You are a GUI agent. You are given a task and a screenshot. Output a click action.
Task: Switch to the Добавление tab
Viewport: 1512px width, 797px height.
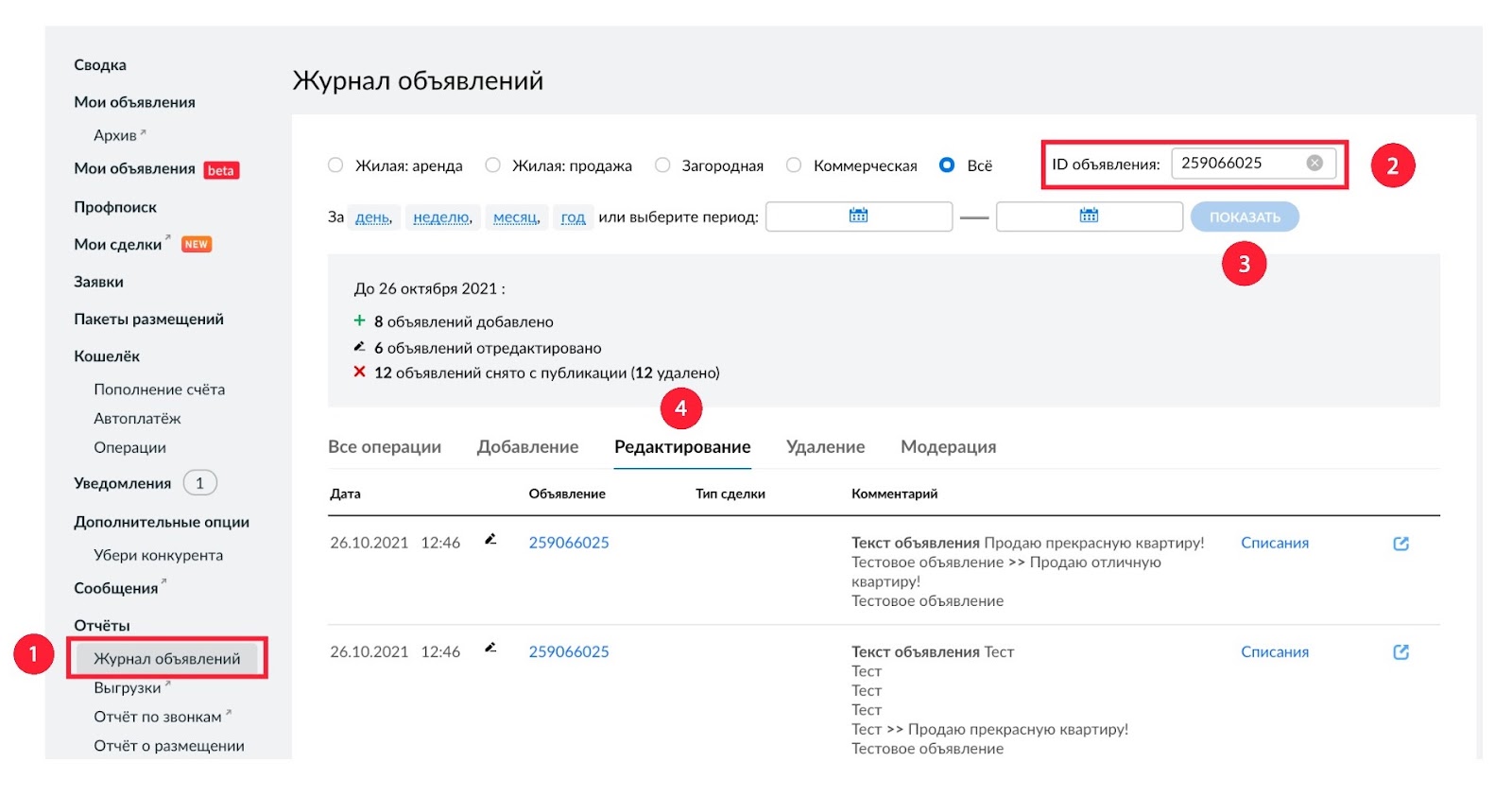tap(527, 446)
